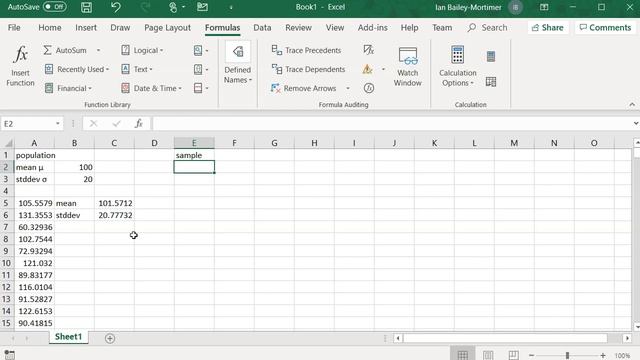
Task: Click the Search box in ribbon
Action: click(488, 28)
